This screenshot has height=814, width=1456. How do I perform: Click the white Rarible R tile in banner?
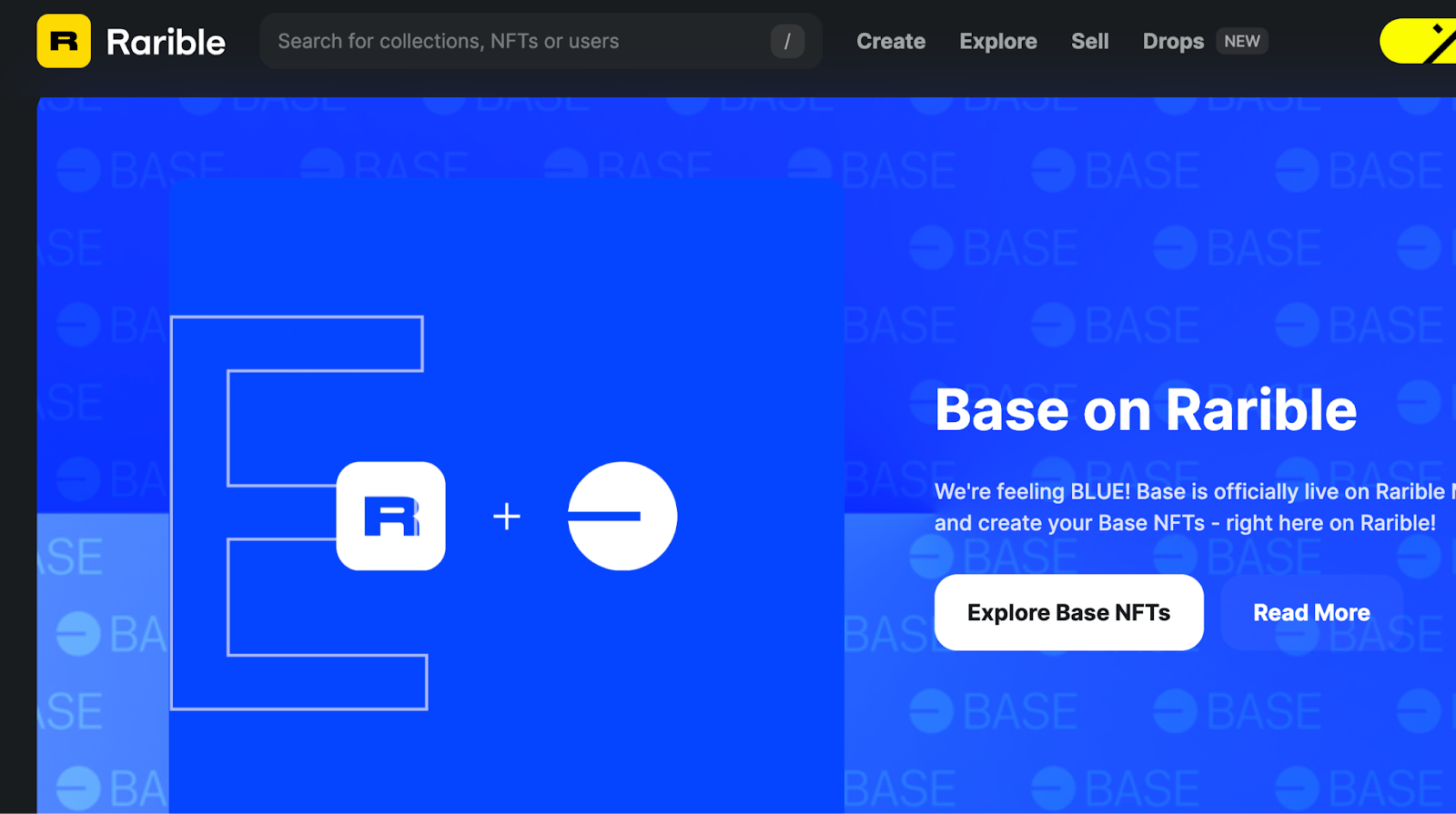(391, 516)
